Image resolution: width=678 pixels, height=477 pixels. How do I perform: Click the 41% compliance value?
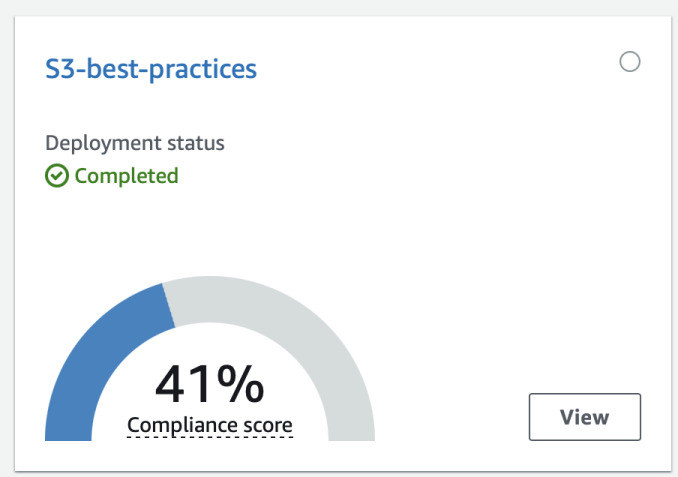click(x=210, y=383)
